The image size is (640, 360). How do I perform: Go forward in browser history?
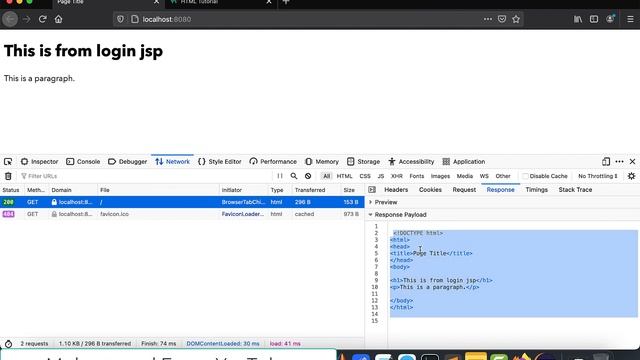click(x=27, y=19)
